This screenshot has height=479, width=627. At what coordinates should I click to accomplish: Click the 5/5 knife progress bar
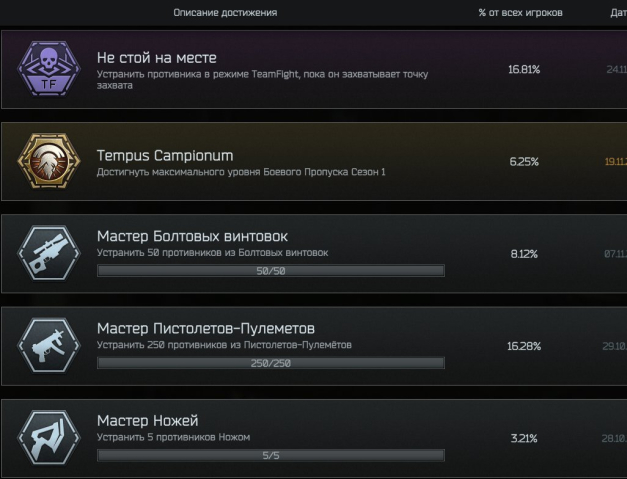270,455
